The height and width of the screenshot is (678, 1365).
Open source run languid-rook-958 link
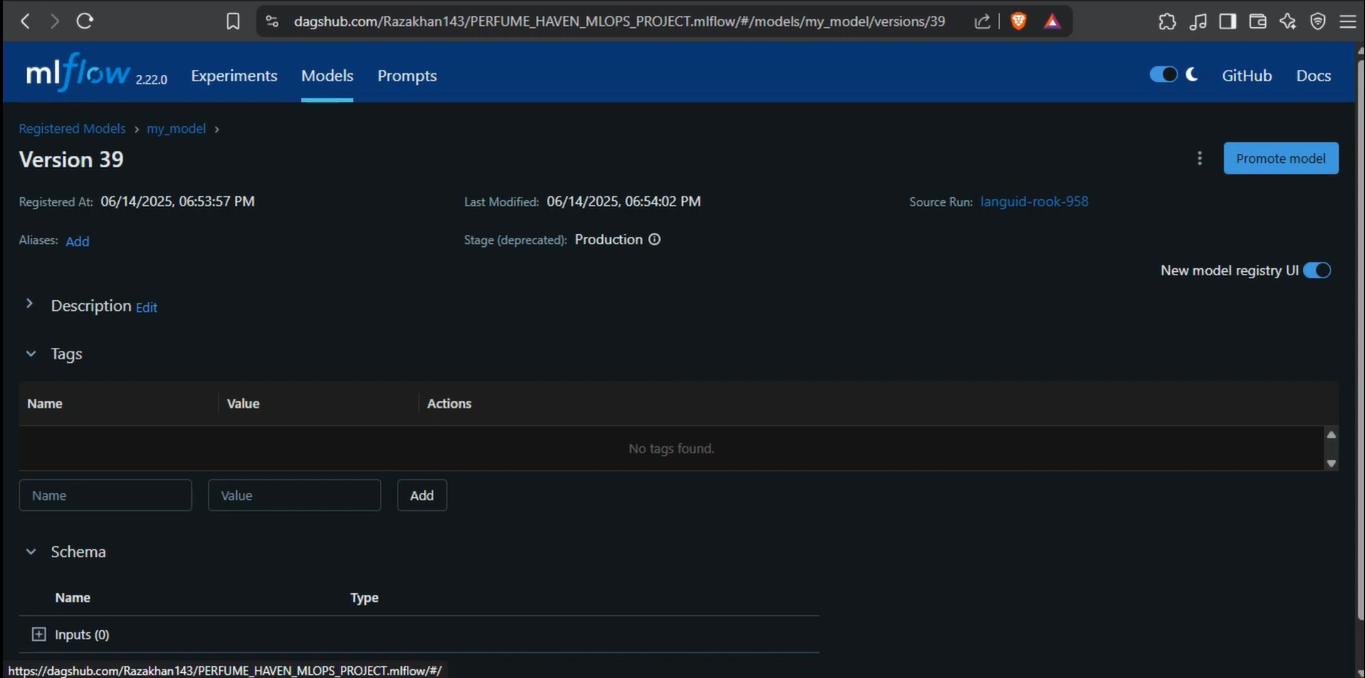[x=1034, y=201]
